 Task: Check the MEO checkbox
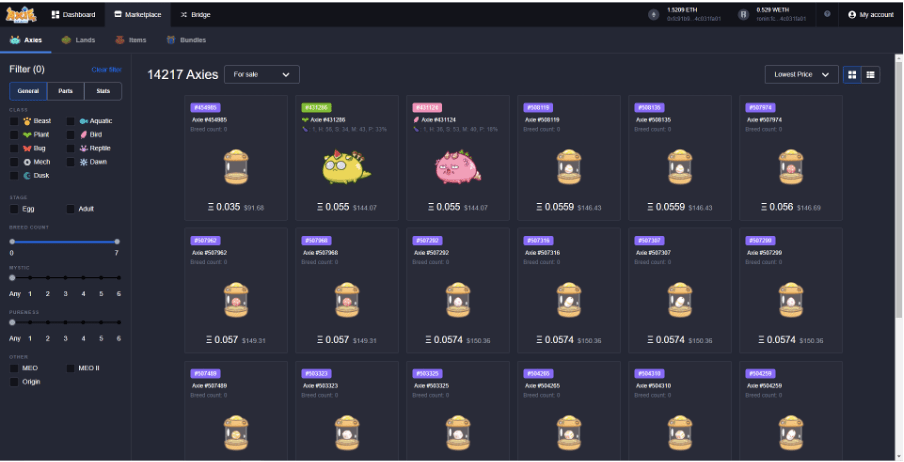coord(14,368)
